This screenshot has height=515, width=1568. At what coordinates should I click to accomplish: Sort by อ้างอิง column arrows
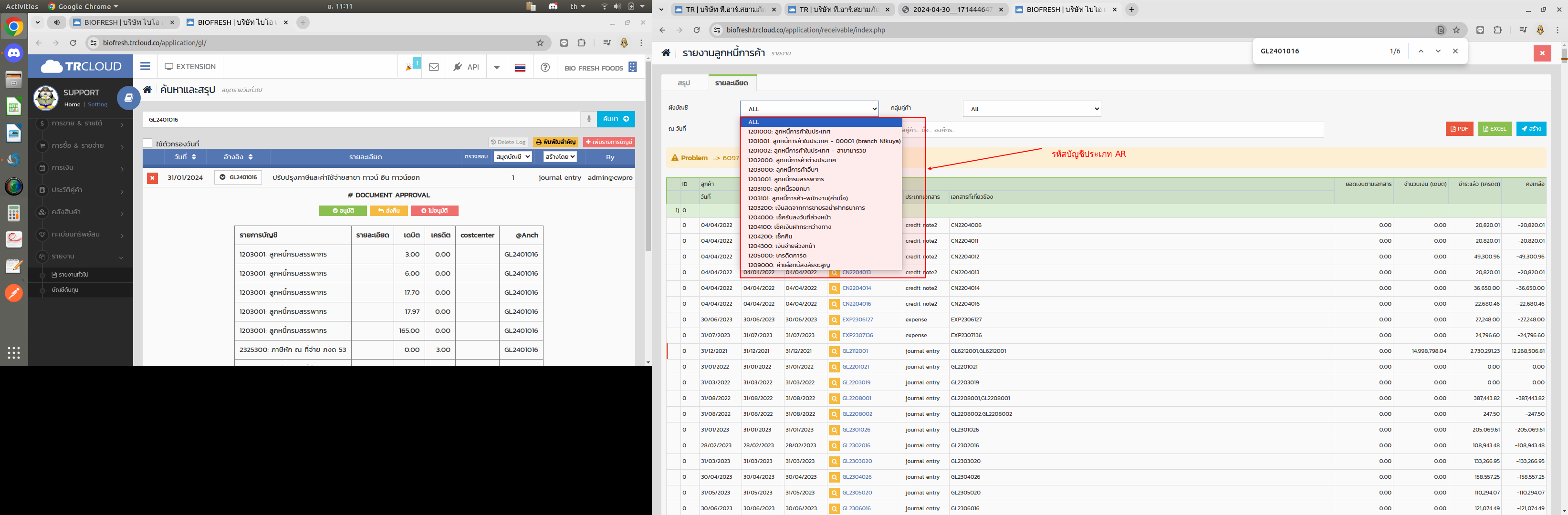point(250,157)
